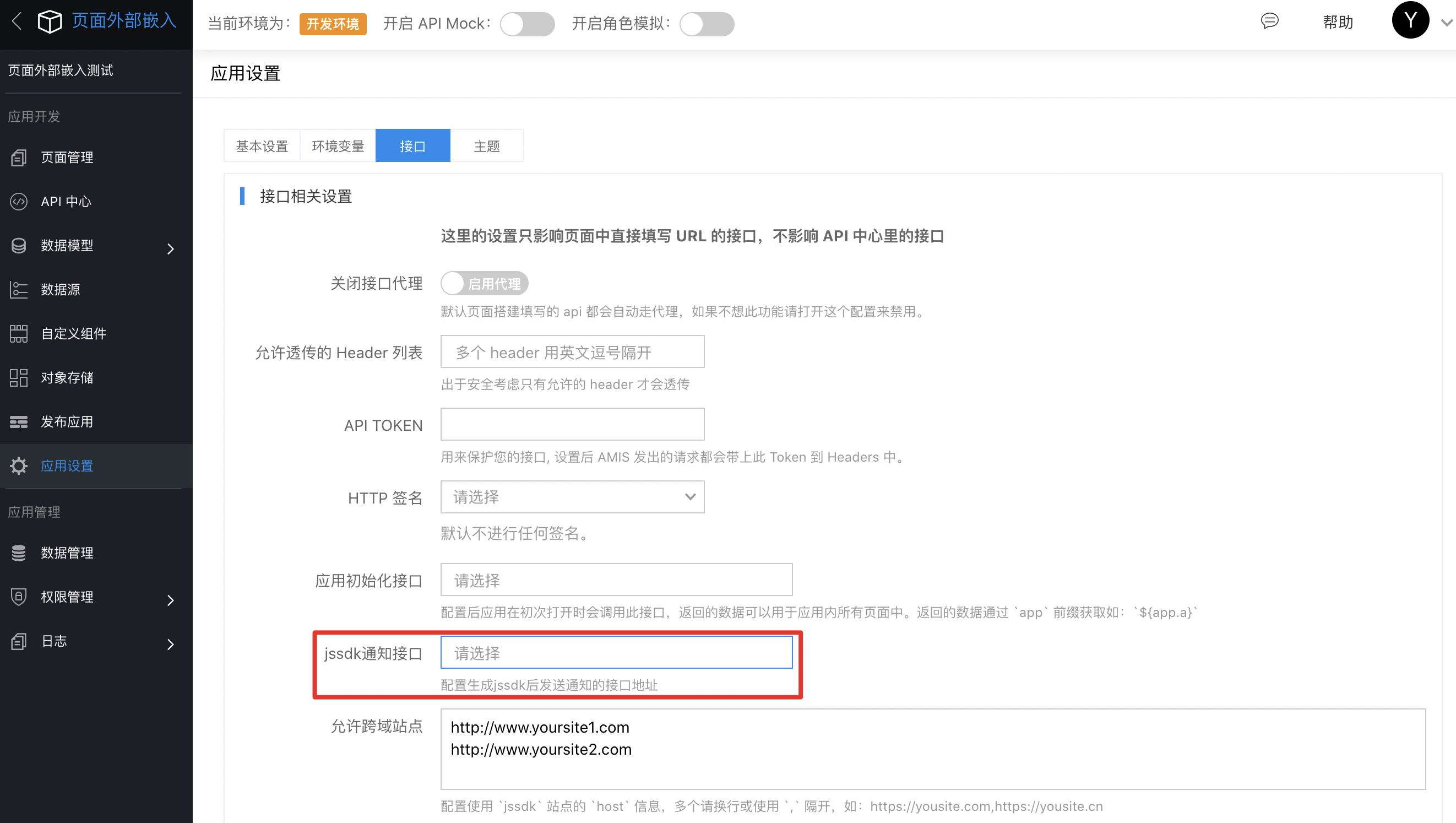Expand the user menu chevron
This screenshot has width=1456, height=823.
pyautogui.click(x=1447, y=23)
